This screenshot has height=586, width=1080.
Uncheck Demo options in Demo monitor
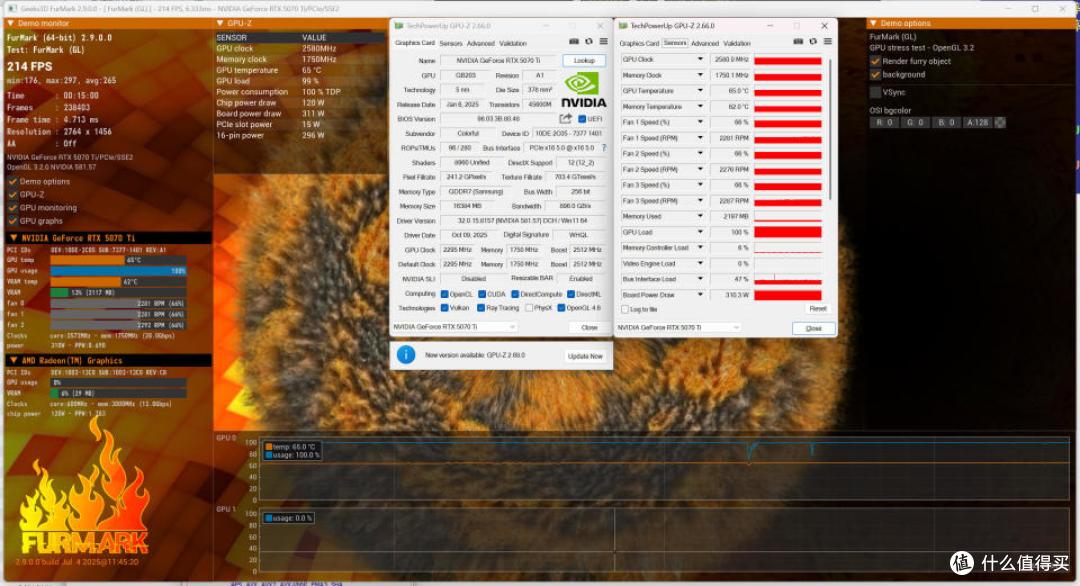pos(12,182)
